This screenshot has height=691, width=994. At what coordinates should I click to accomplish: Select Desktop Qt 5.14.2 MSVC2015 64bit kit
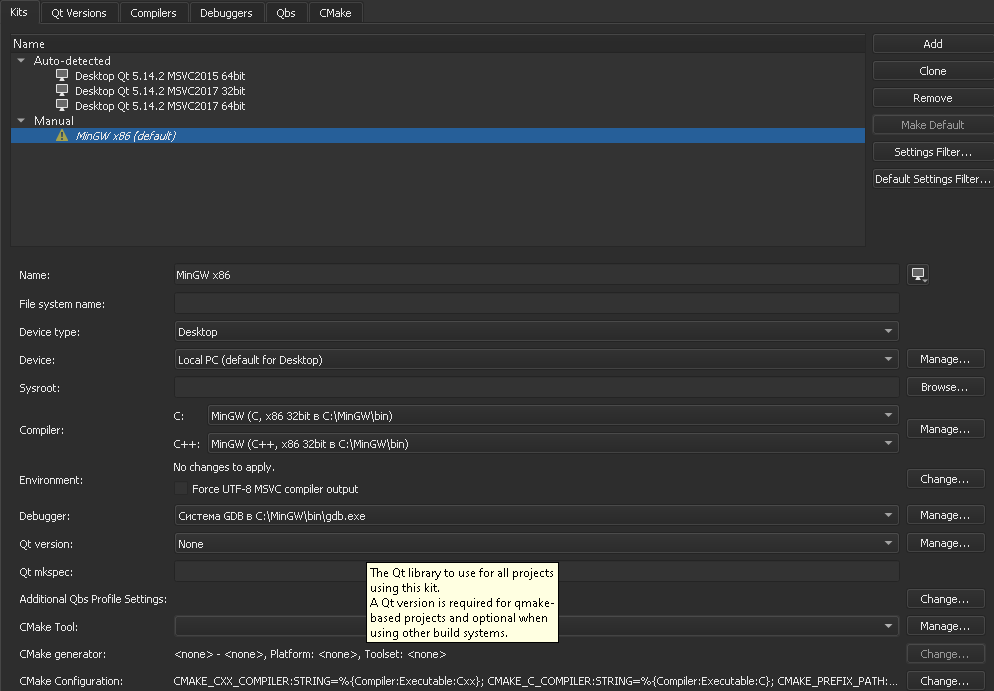coord(160,76)
